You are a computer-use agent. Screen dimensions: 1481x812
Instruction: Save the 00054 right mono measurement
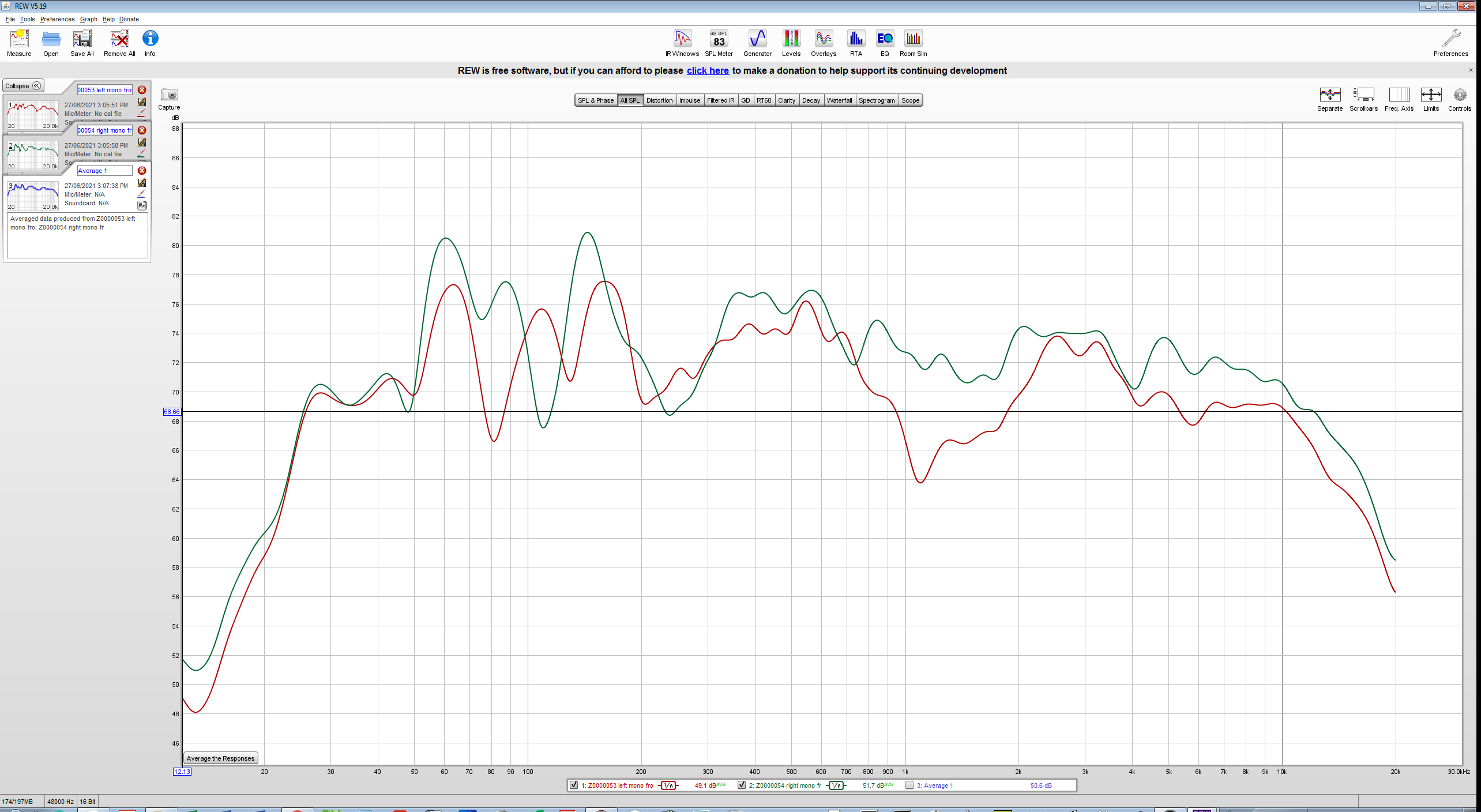click(x=142, y=142)
